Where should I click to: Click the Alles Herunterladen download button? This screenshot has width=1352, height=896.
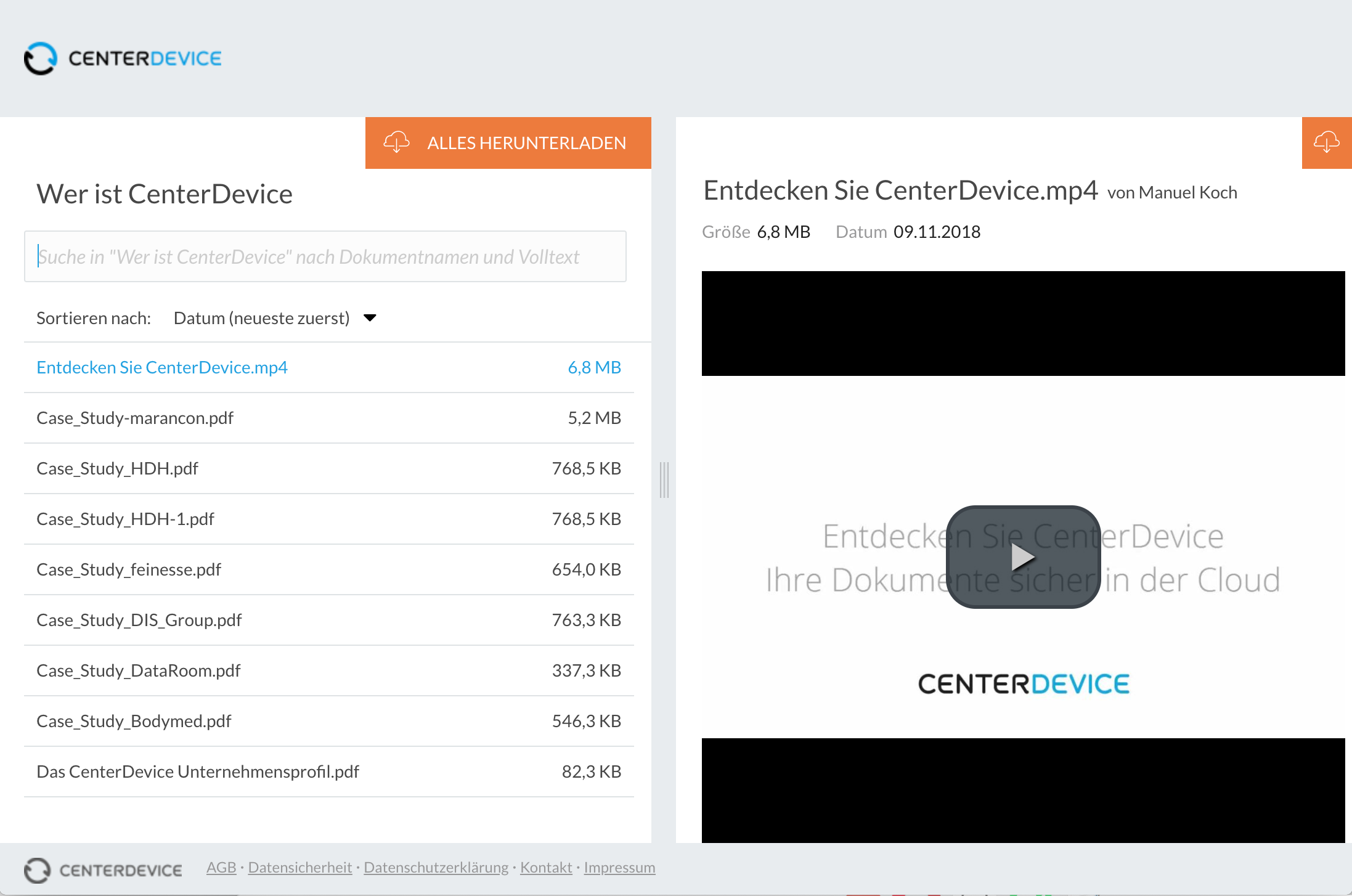tap(508, 143)
